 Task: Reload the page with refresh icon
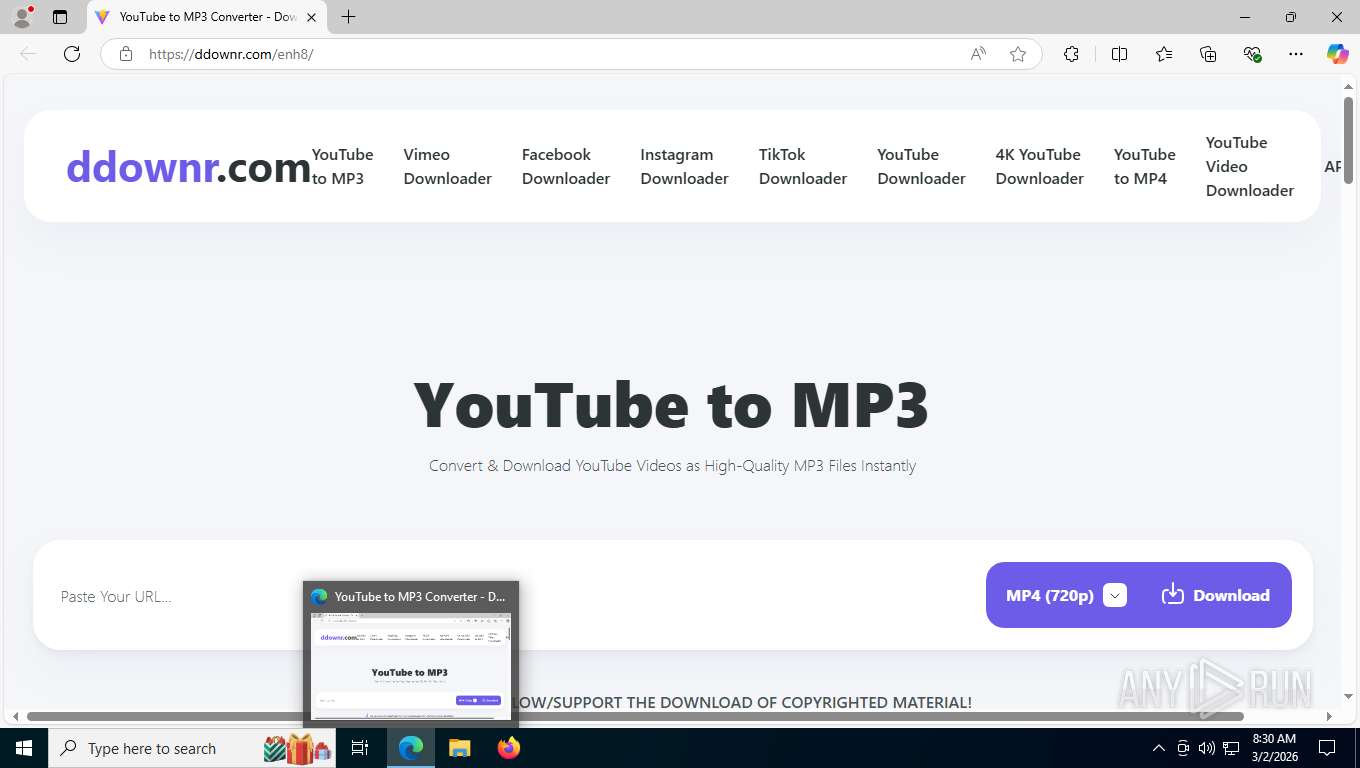click(x=72, y=54)
